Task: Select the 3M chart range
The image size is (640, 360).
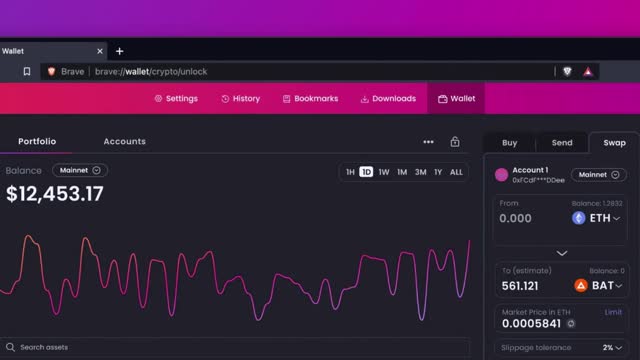Action: [x=420, y=172]
